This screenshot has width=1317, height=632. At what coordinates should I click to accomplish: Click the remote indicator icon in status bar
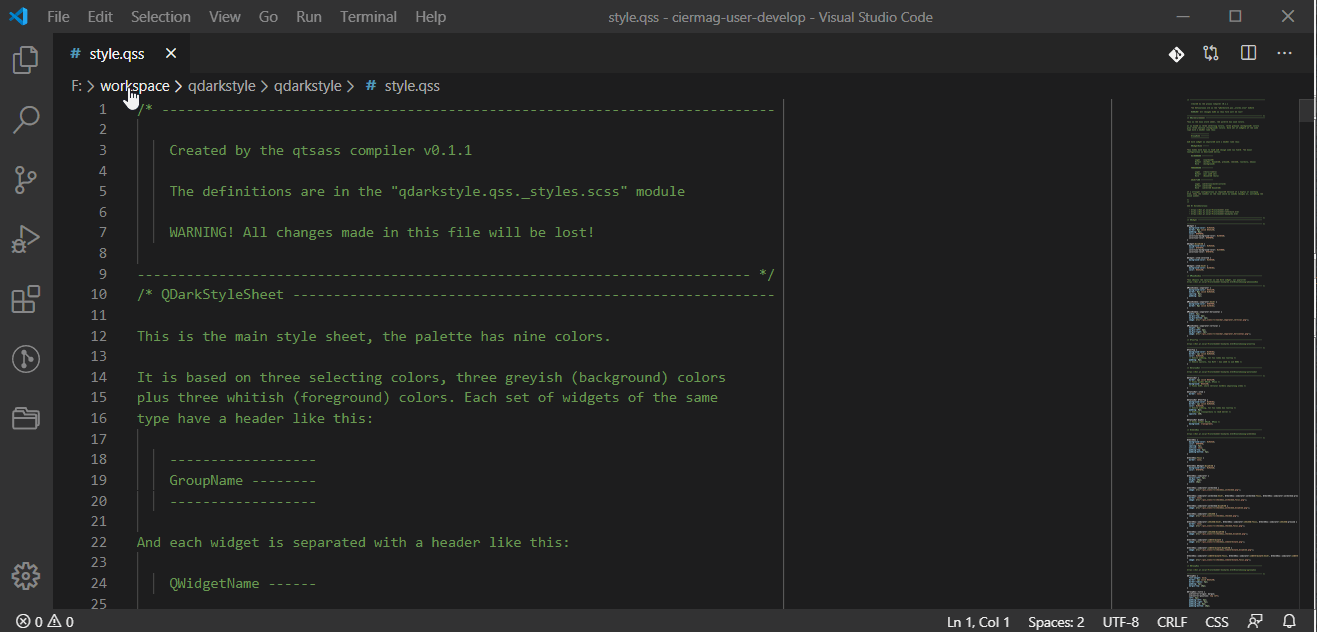pos(1255,621)
